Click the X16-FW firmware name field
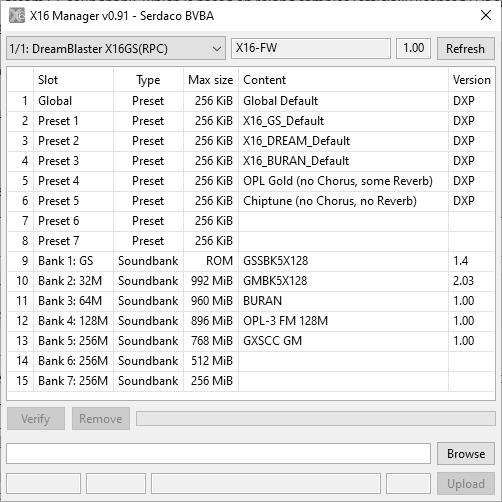Viewport: 502px width, 502px height. (x=311, y=48)
